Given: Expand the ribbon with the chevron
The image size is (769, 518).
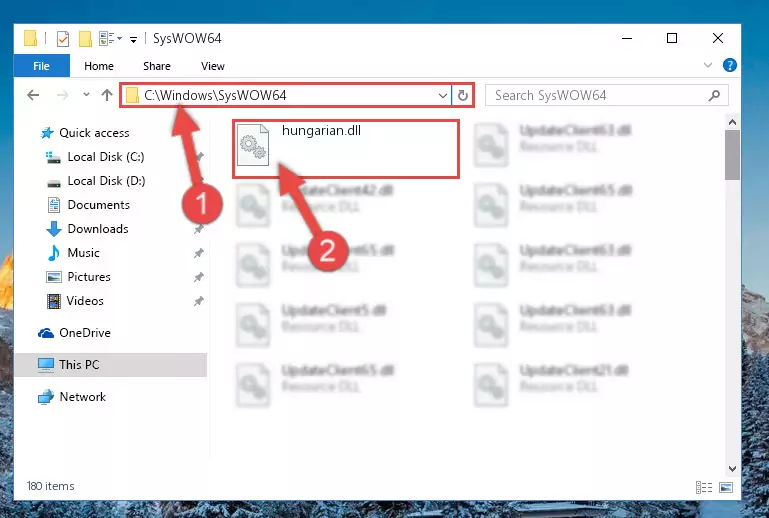Looking at the screenshot, I should tap(708, 65).
